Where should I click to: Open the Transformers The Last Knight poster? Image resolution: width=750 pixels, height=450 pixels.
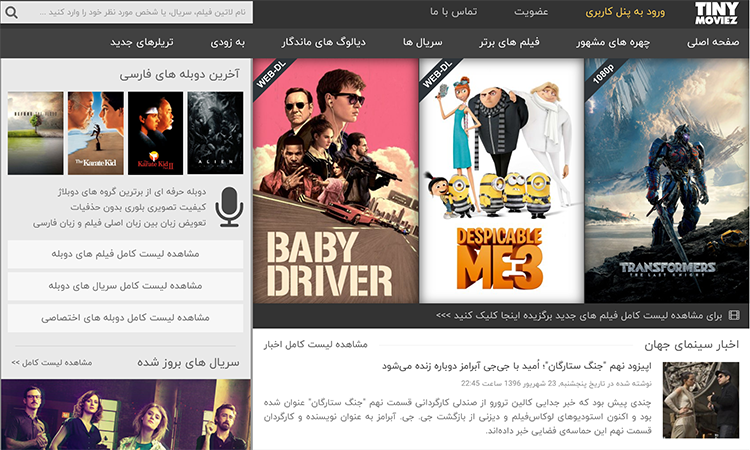click(x=667, y=181)
